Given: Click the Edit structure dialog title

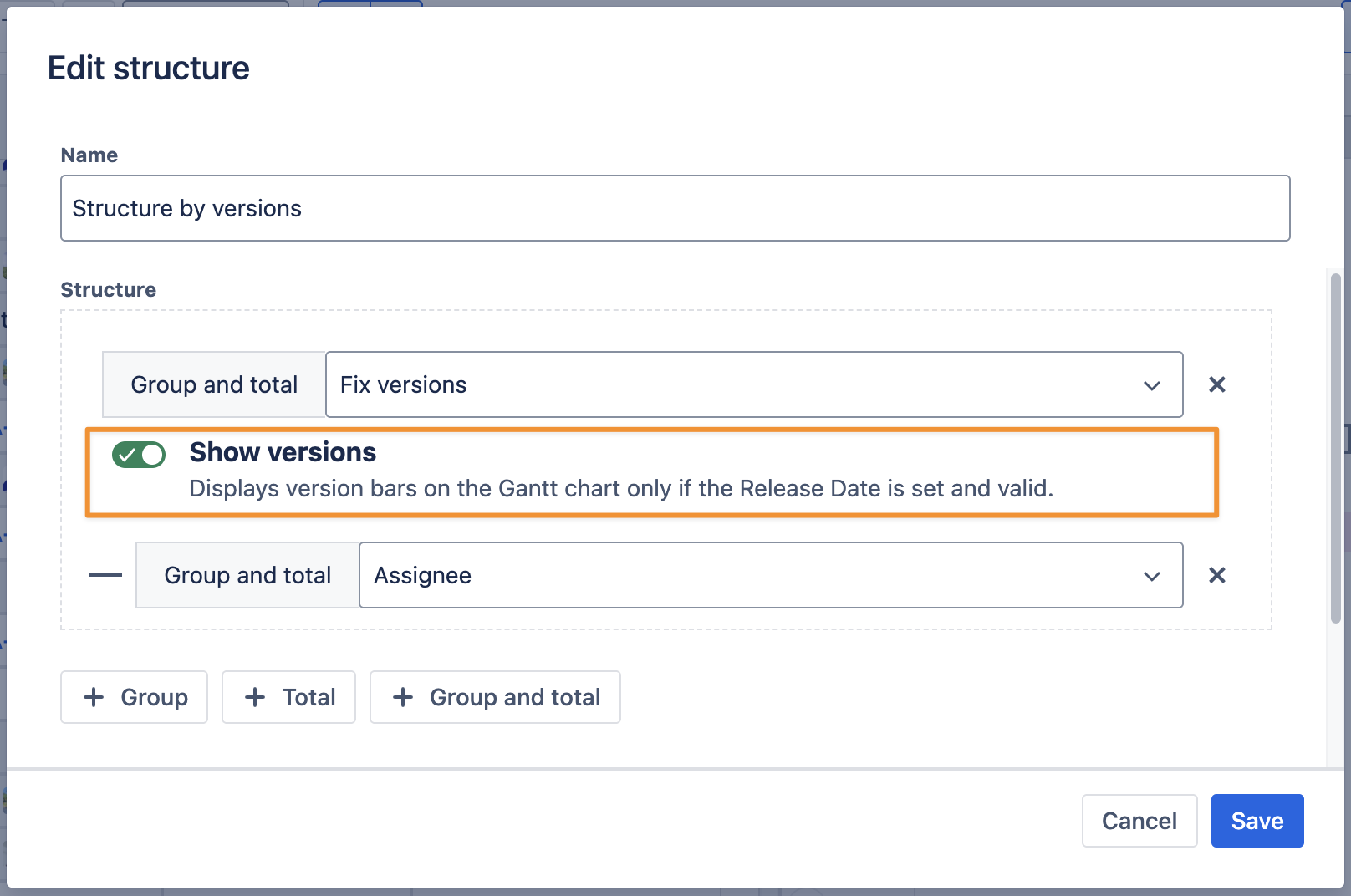Looking at the screenshot, I should [149, 69].
